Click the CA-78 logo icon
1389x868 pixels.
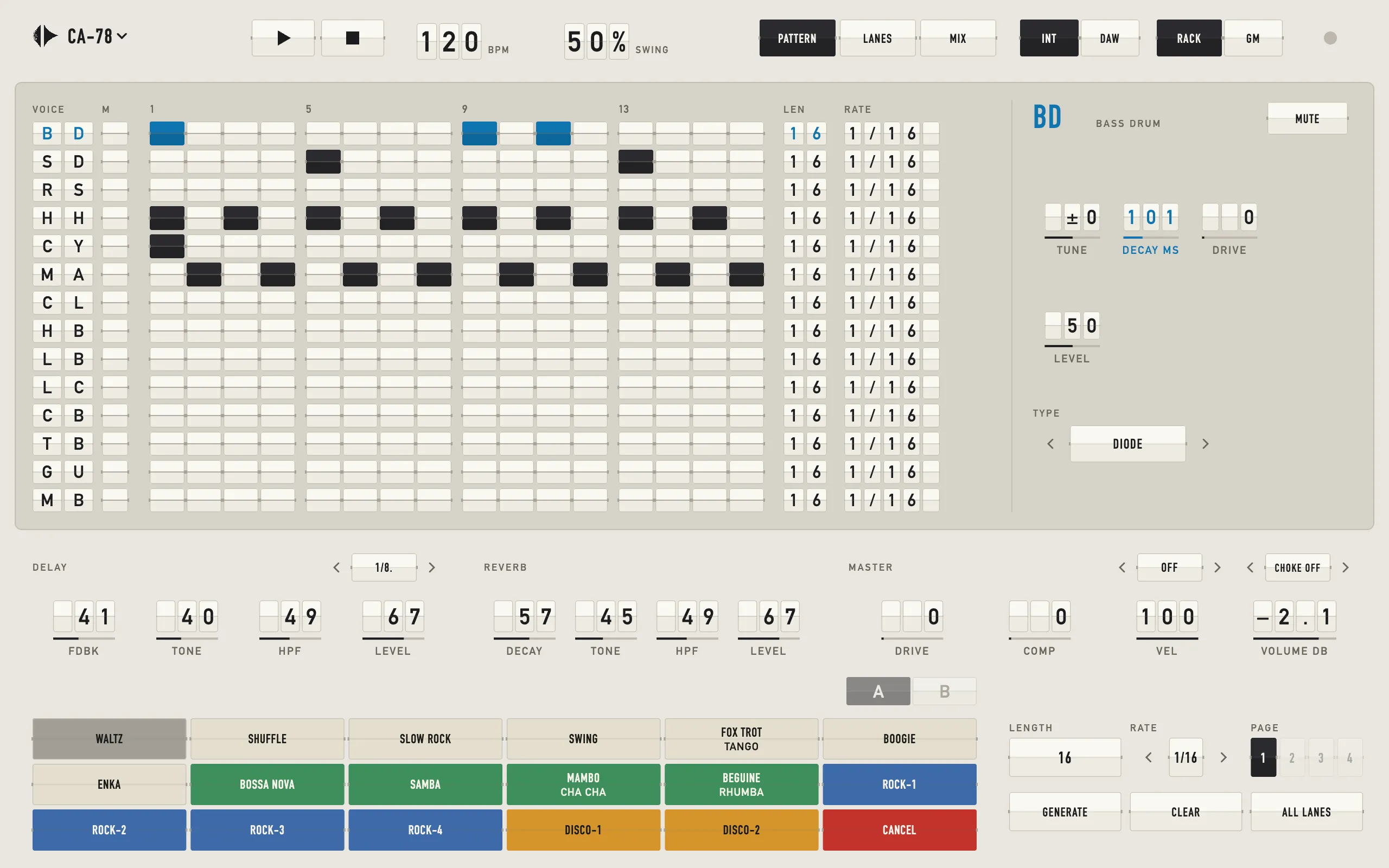[x=45, y=36]
